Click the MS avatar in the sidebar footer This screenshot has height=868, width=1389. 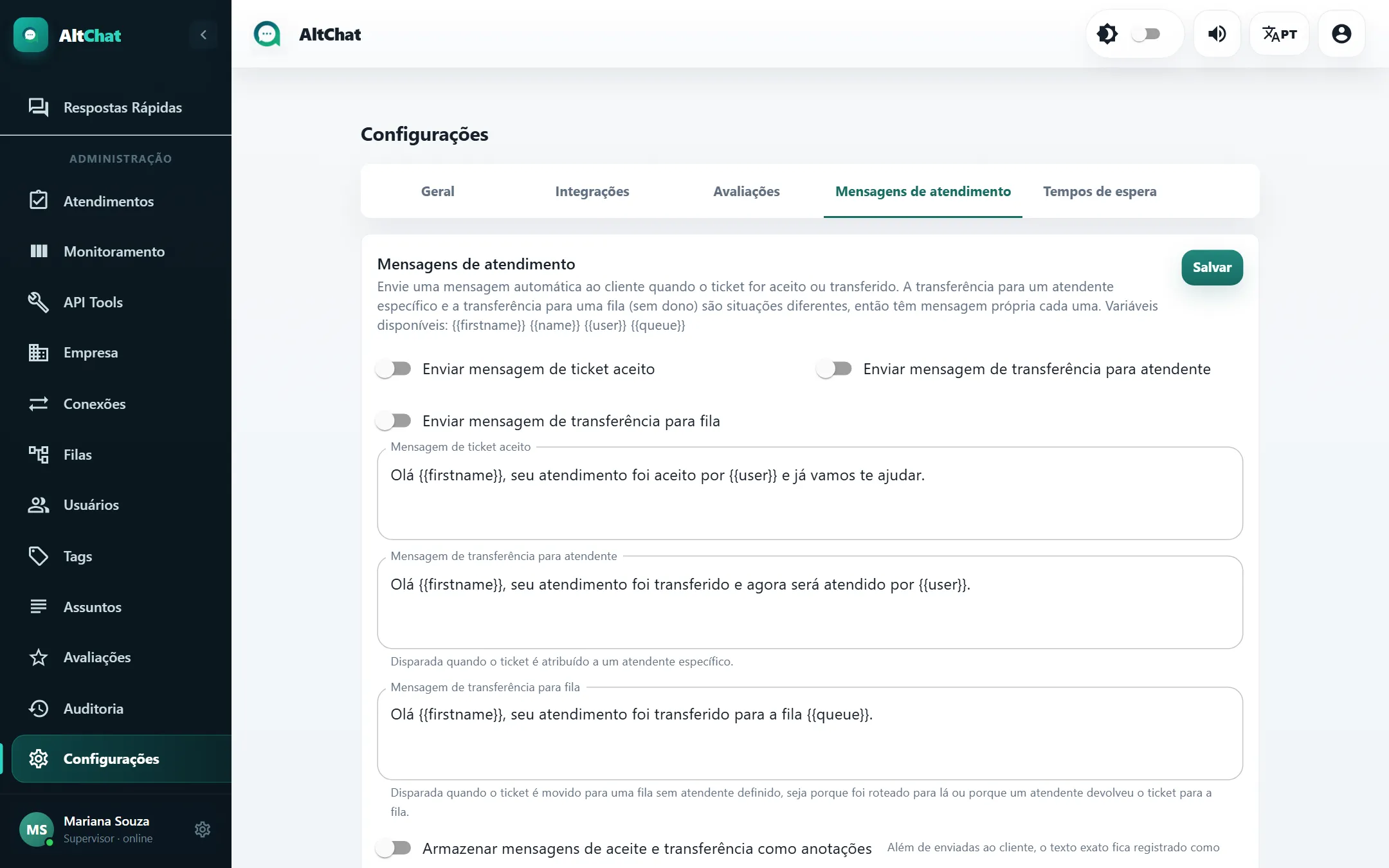(x=37, y=829)
